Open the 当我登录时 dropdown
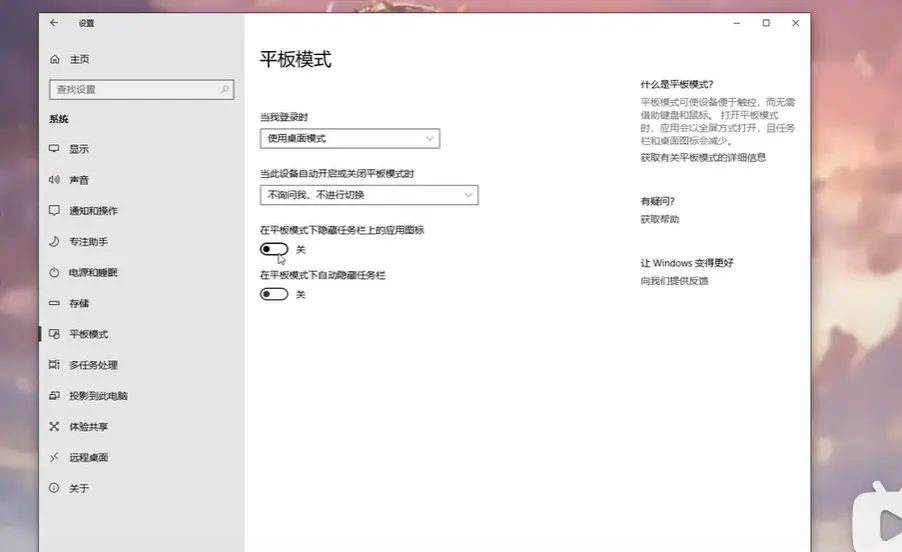 coord(350,139)
